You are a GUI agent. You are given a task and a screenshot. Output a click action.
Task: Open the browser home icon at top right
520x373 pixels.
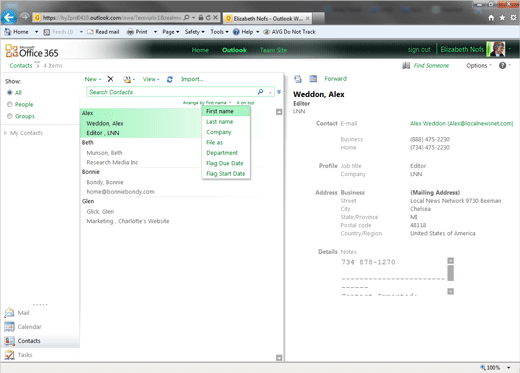pyautogui.click(x=491, y=18)
